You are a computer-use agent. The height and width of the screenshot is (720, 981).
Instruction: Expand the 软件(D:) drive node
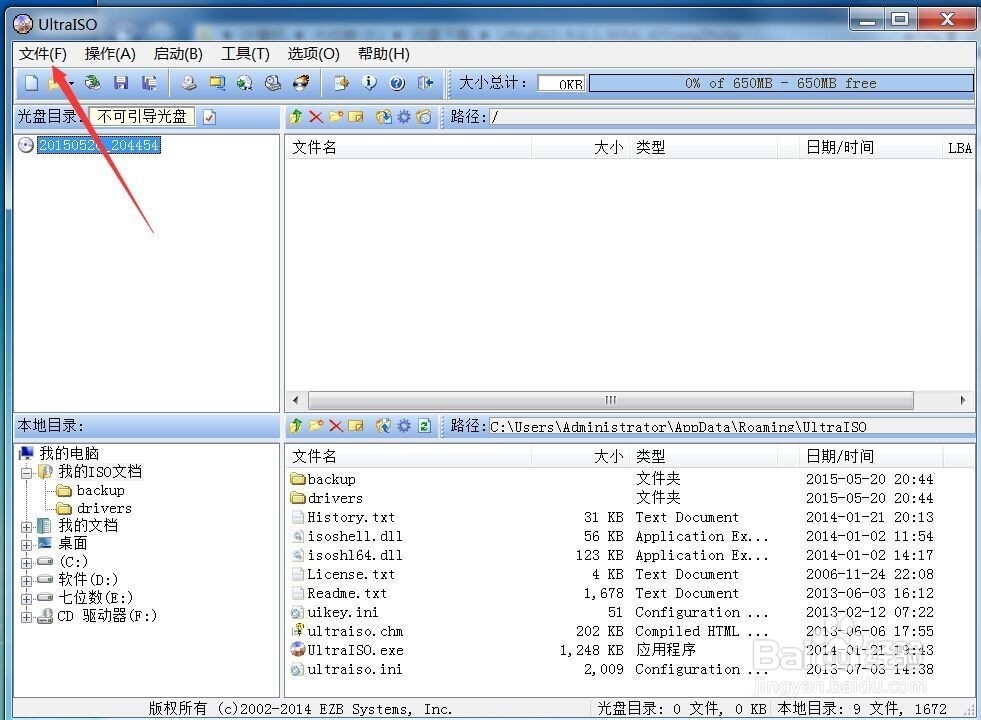[26, 581]
